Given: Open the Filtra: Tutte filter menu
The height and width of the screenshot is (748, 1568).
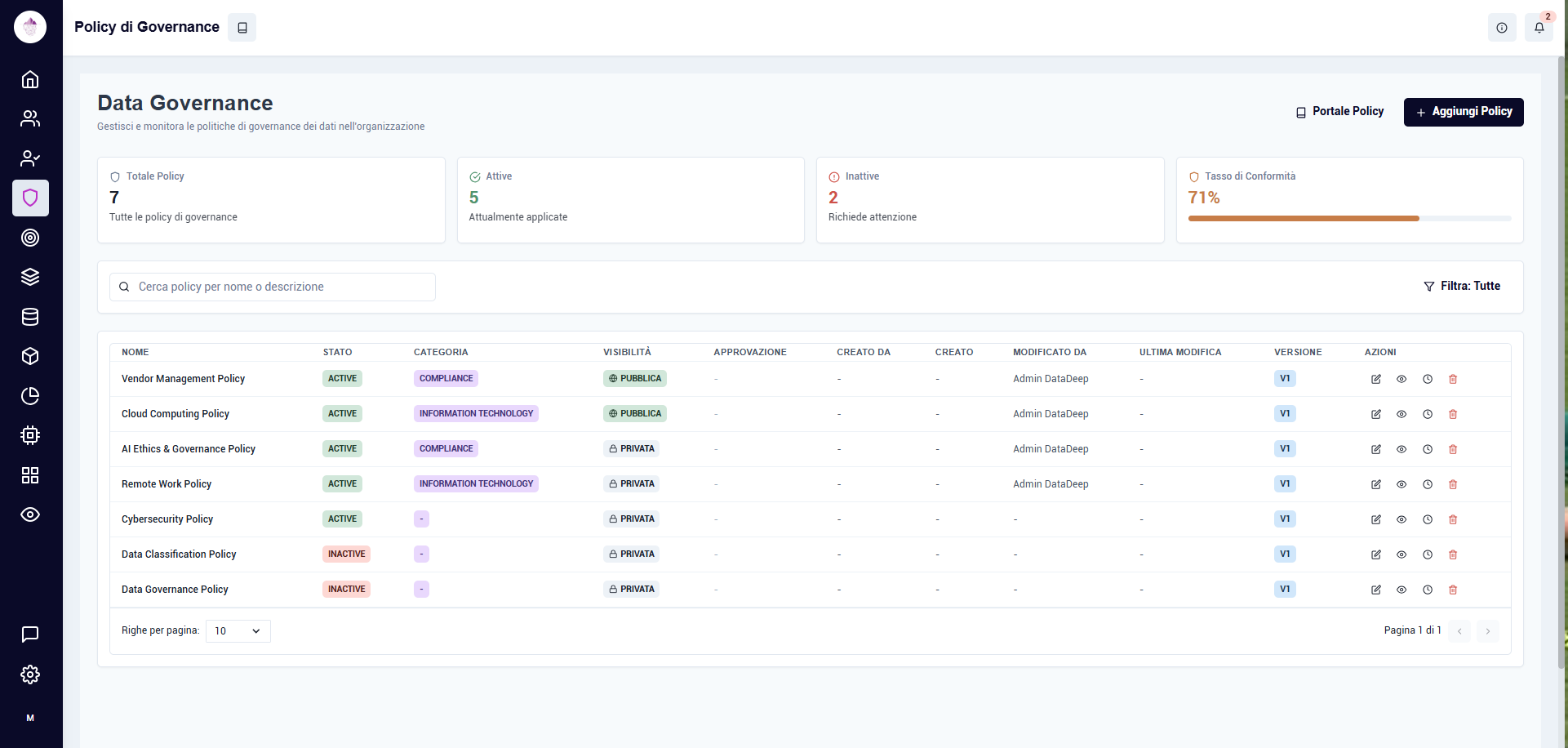Looking at the screenshot, I should [x=1463, y=286].
